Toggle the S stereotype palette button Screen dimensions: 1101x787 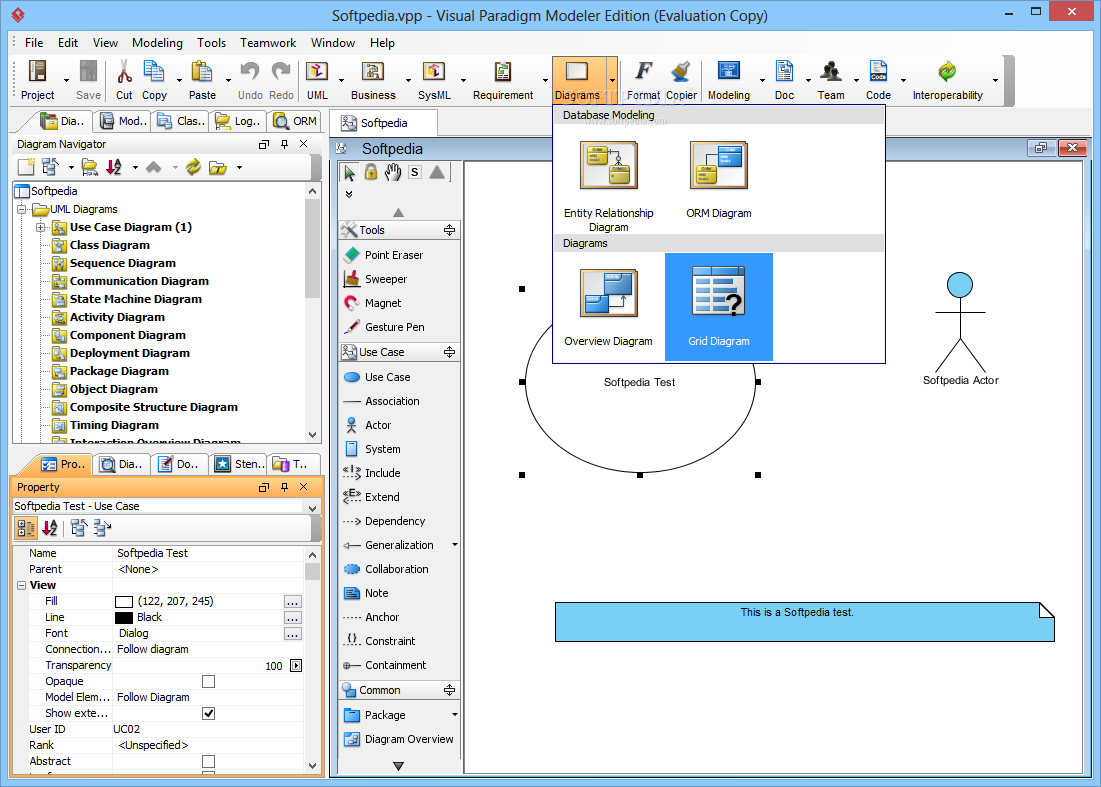coord(415,172)
